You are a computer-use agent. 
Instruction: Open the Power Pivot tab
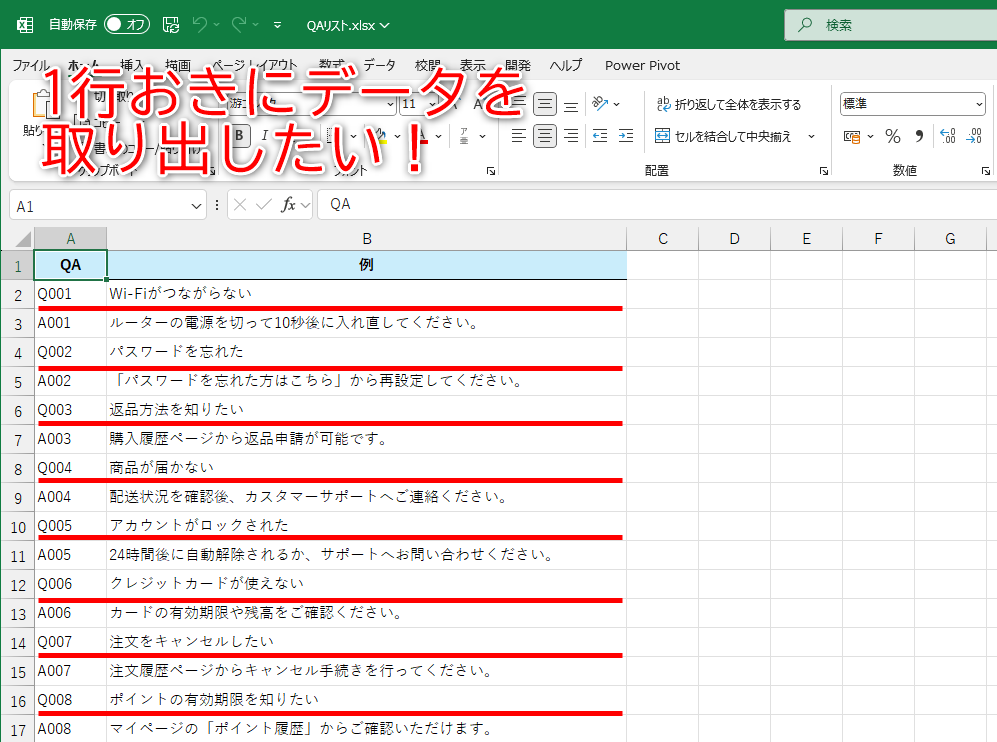pos(641,66)
